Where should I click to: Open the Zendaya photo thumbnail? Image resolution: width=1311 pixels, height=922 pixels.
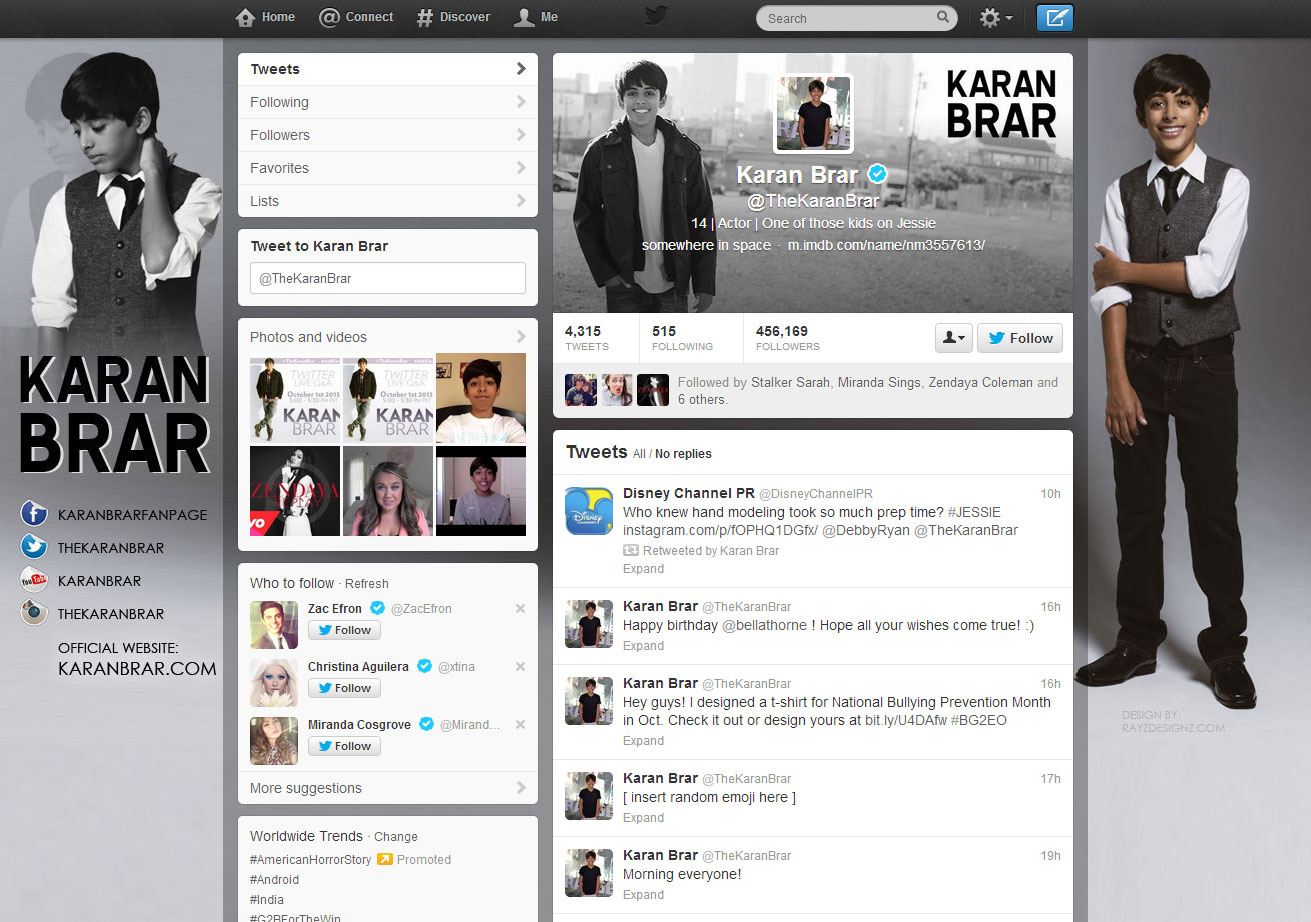[295, 491]
